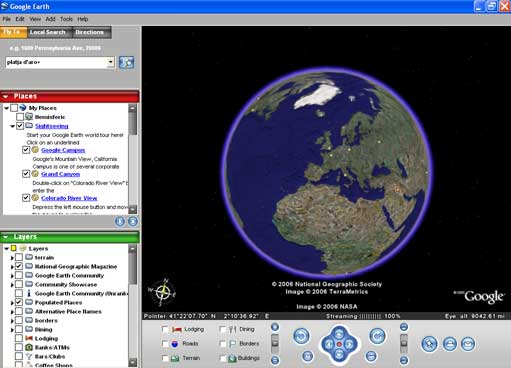This screenshot has width=511, height=368.
Task: Open the Tools menu
Action: coord(66,19)
